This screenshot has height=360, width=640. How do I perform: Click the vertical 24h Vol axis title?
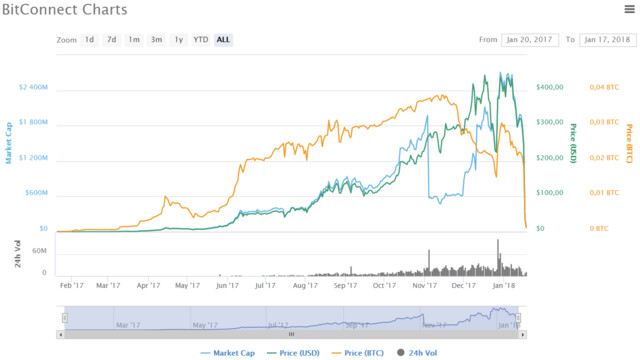[18, 254]
